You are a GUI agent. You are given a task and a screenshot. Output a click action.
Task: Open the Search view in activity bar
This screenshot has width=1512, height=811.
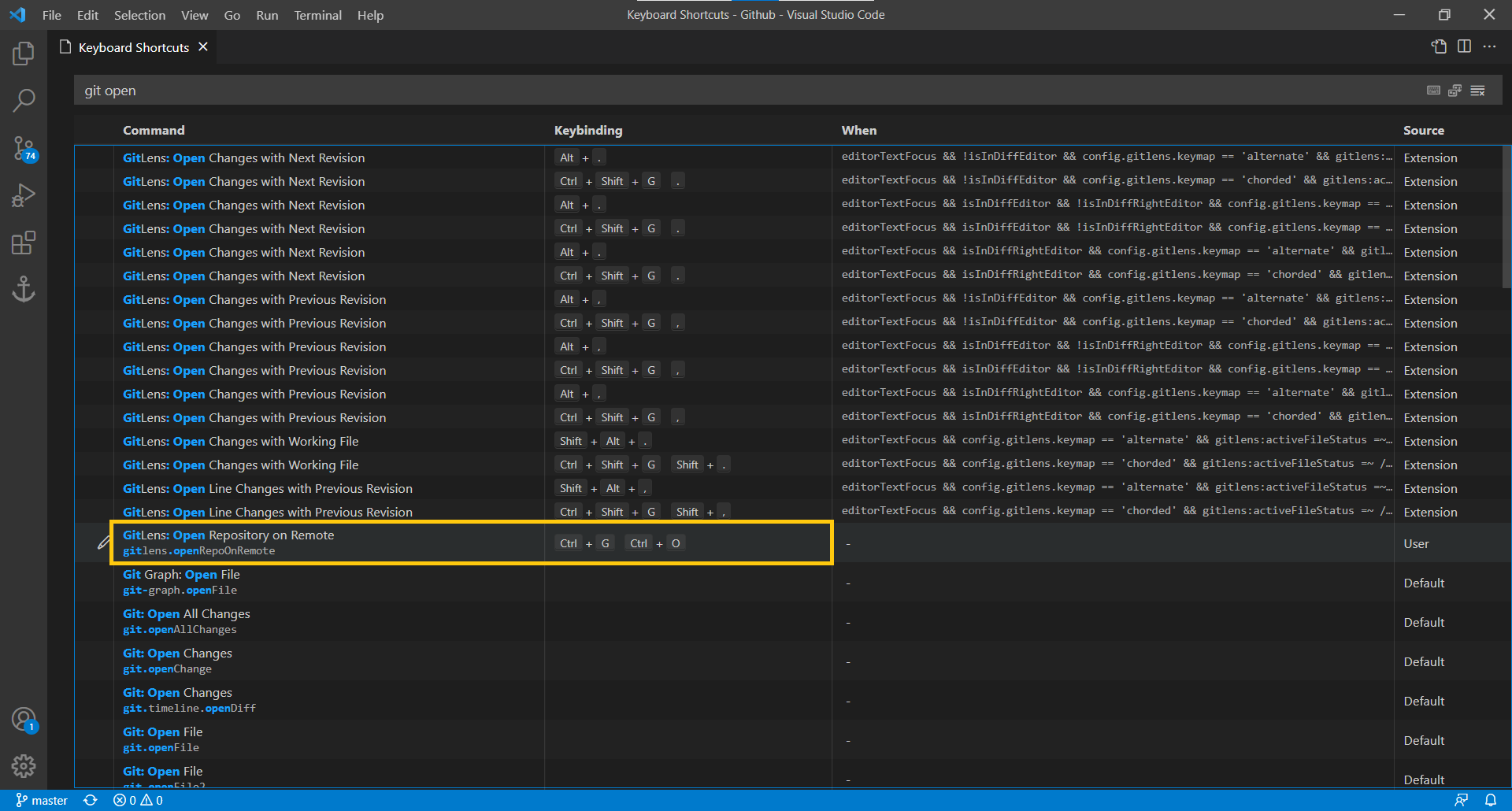24,100
